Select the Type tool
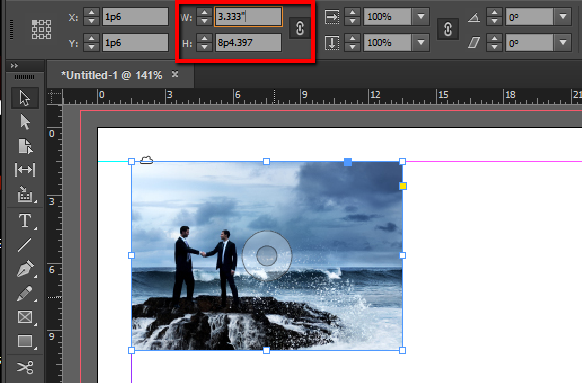Image resolution: width=582 pixels, height=383 pixels. [25, 220]
